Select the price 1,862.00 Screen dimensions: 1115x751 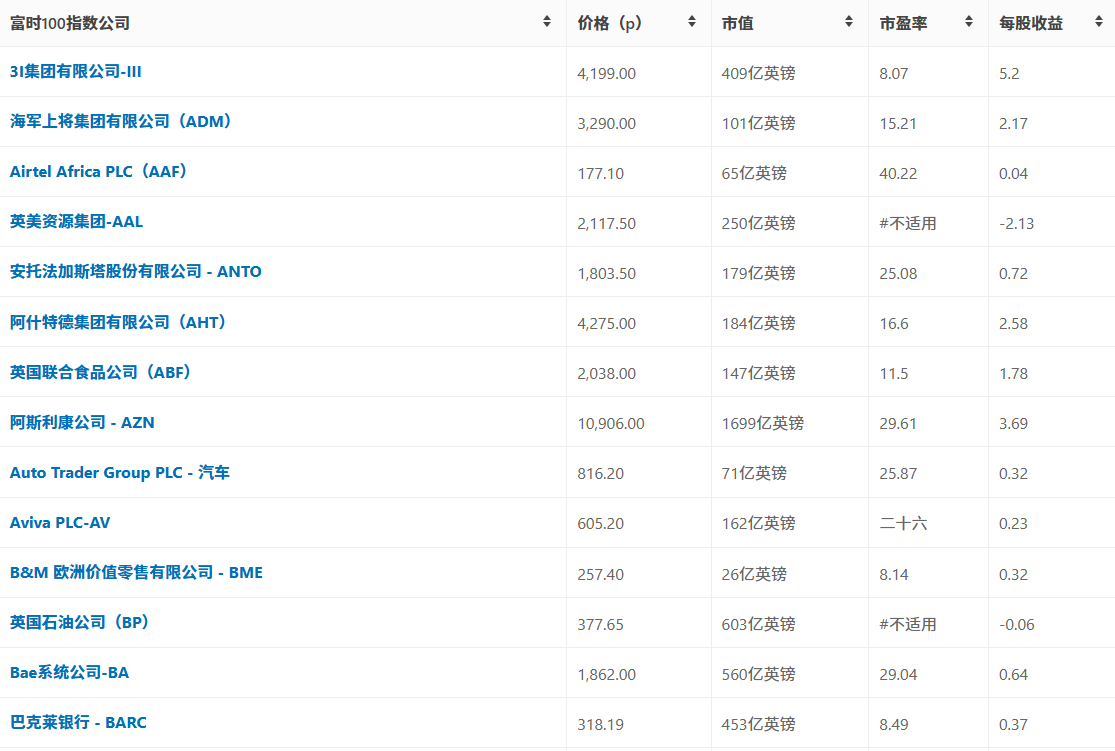point(607,674)
